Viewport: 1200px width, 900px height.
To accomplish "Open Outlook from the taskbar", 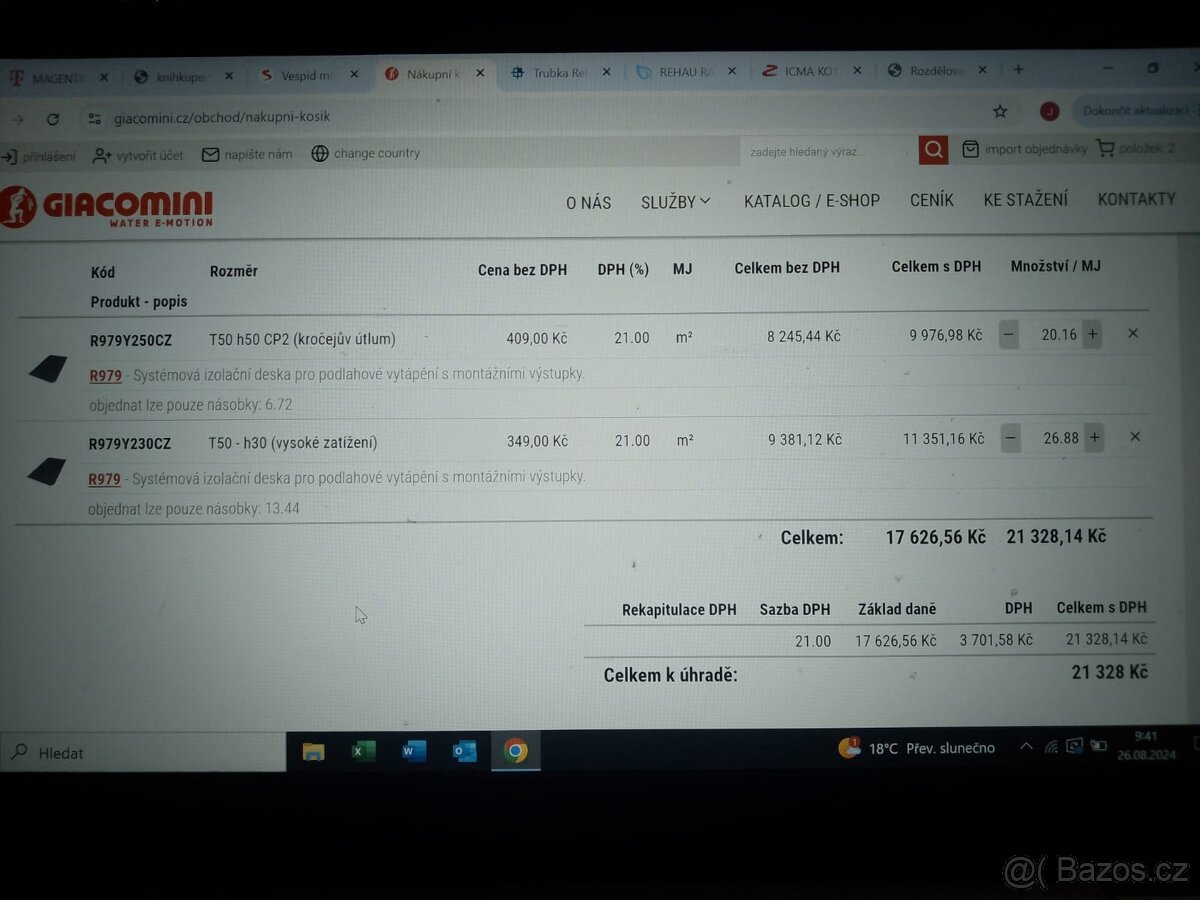I will (x=464, y=750).
